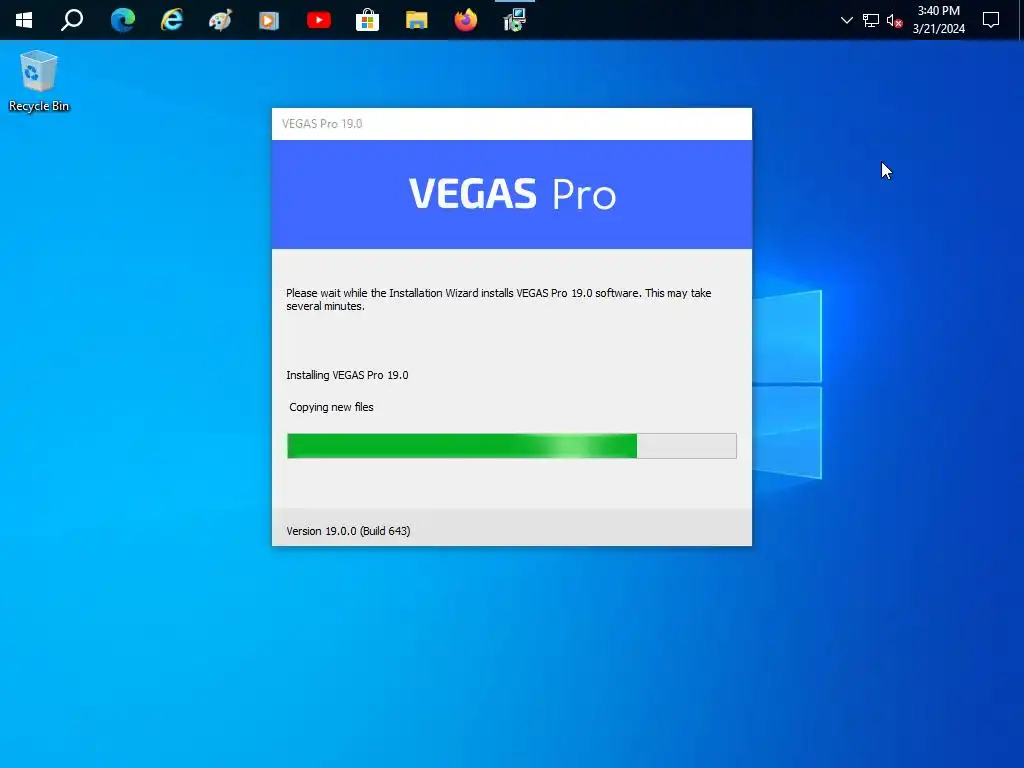Click the taskbar search magnifier icon
The height and width of the screenshot is (768, 1024).
click(x=72, y=20)
